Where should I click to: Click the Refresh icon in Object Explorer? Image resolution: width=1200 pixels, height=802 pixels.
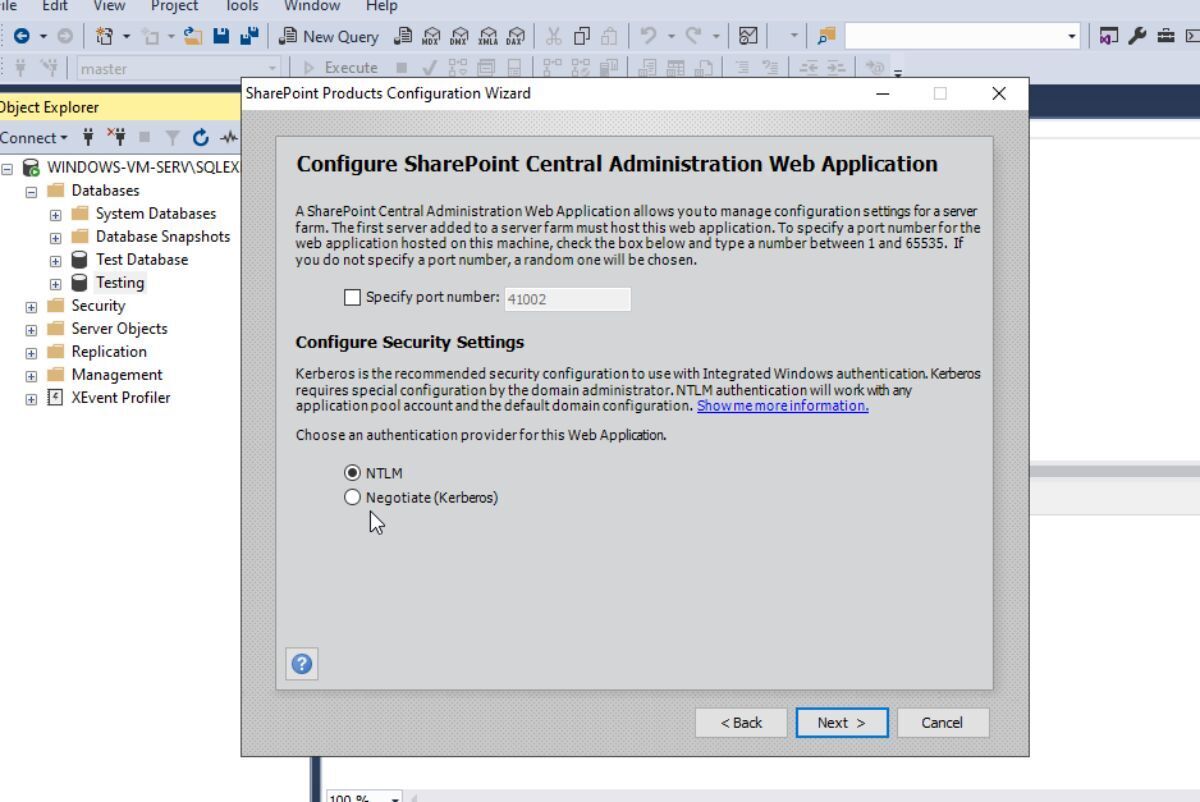pyautogui.click(x=200, y=137)
